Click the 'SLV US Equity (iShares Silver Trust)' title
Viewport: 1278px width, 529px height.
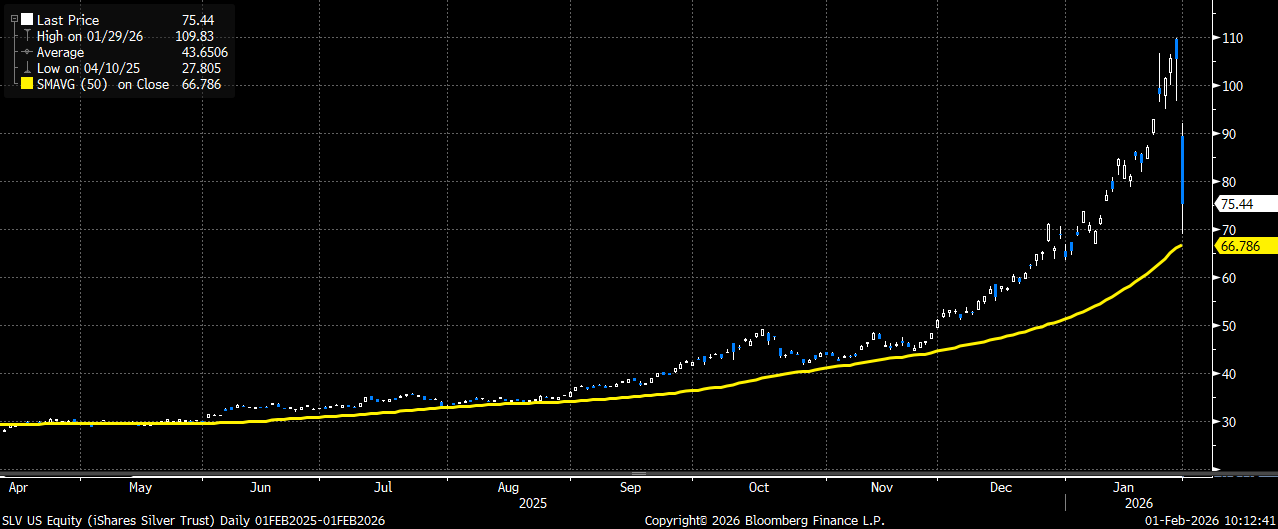click(110, 521)
